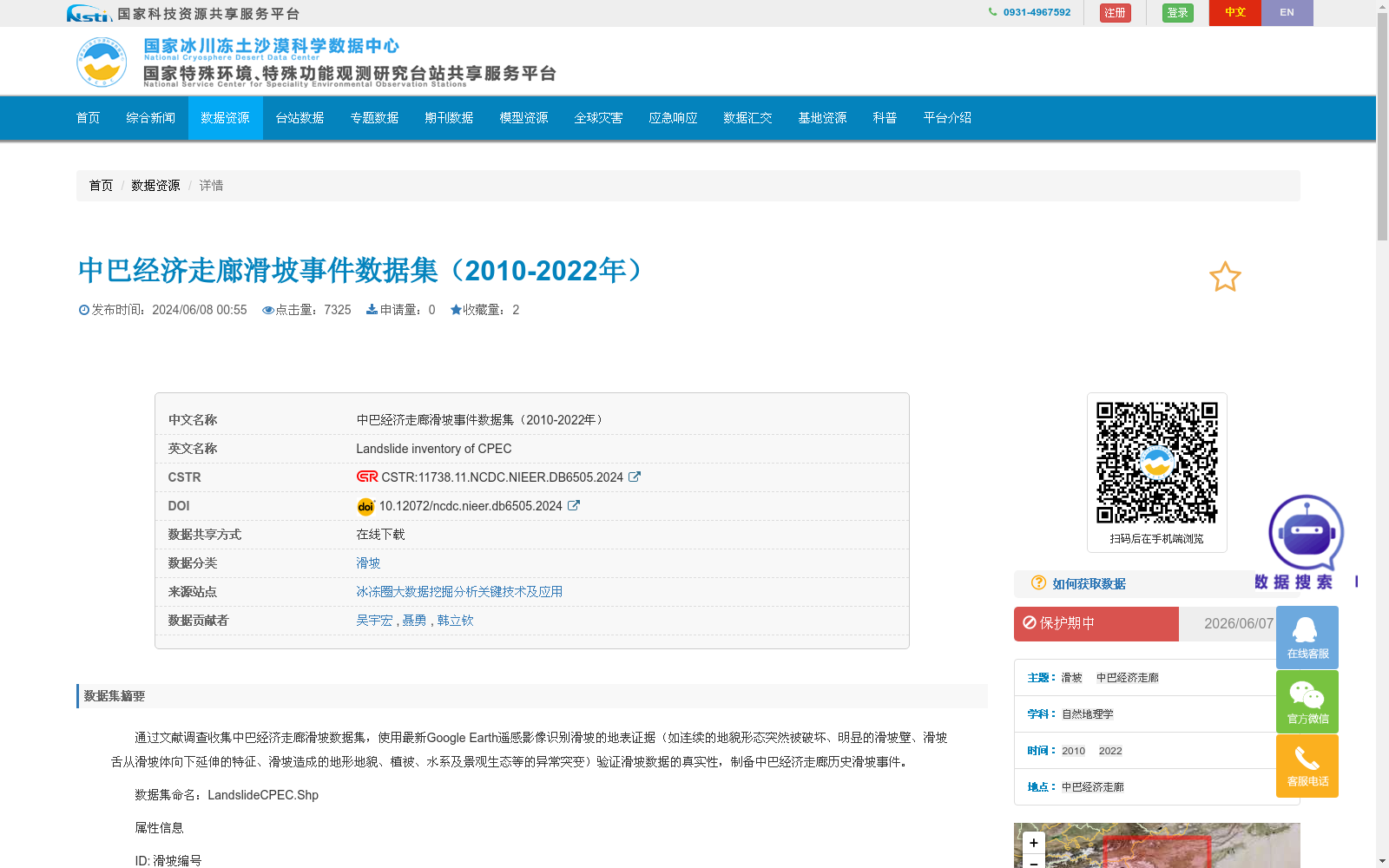This screenshot has width=1389, height=868.
Task: Open contributor 聂勇 link
Action: click(414, 621)
